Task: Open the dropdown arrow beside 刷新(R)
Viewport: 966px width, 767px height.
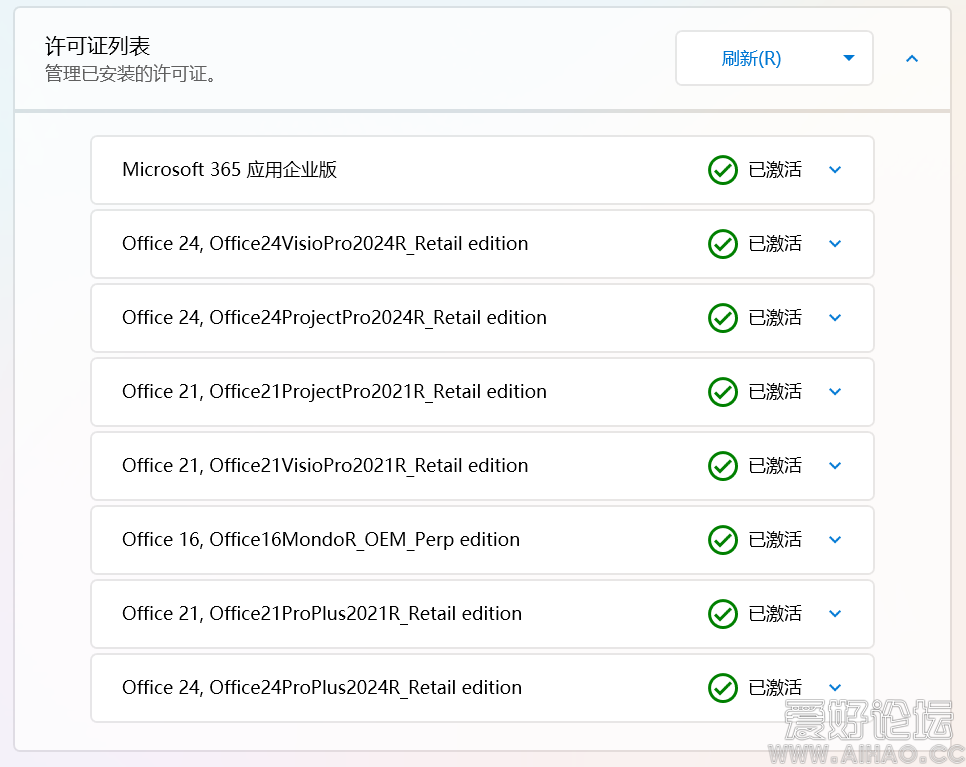Action: (x=849, y=58)
